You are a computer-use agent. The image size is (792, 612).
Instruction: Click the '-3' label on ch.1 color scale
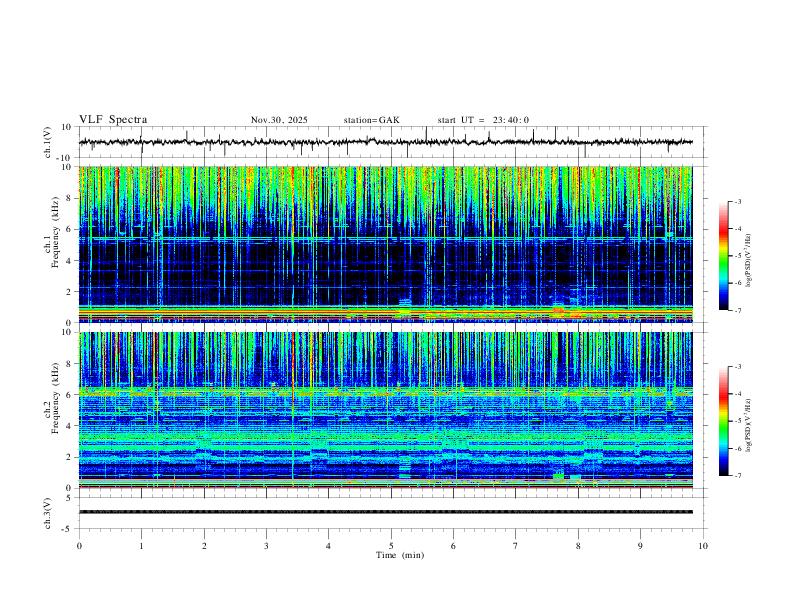(x=737, y=201)
